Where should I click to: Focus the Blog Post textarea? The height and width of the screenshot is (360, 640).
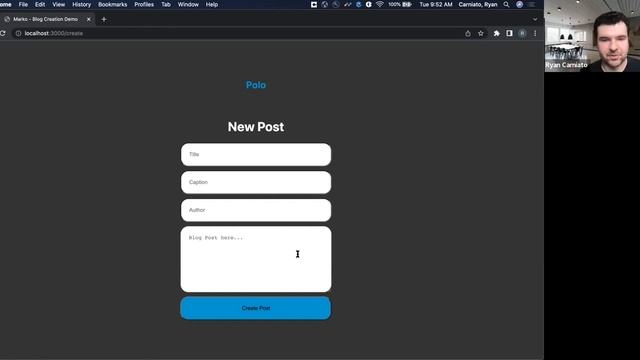(256, 259)
